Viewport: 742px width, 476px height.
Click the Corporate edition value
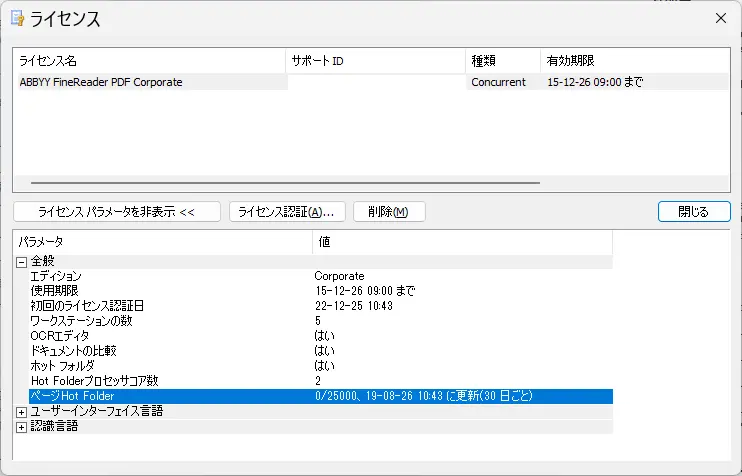pyautogui.click(x=339, y=276)
